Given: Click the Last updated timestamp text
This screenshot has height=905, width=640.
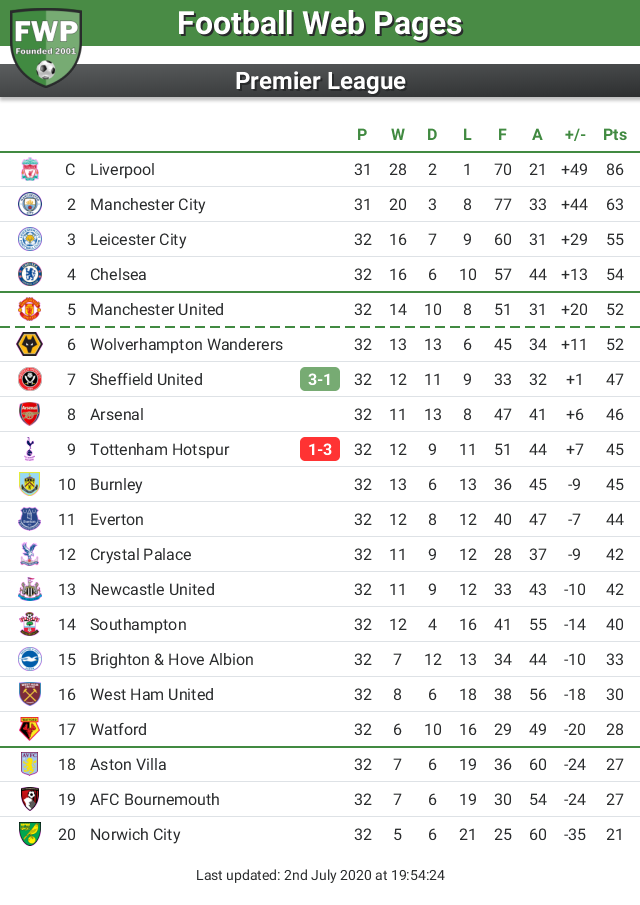Looking at the screenshot, I should point(320,875).
